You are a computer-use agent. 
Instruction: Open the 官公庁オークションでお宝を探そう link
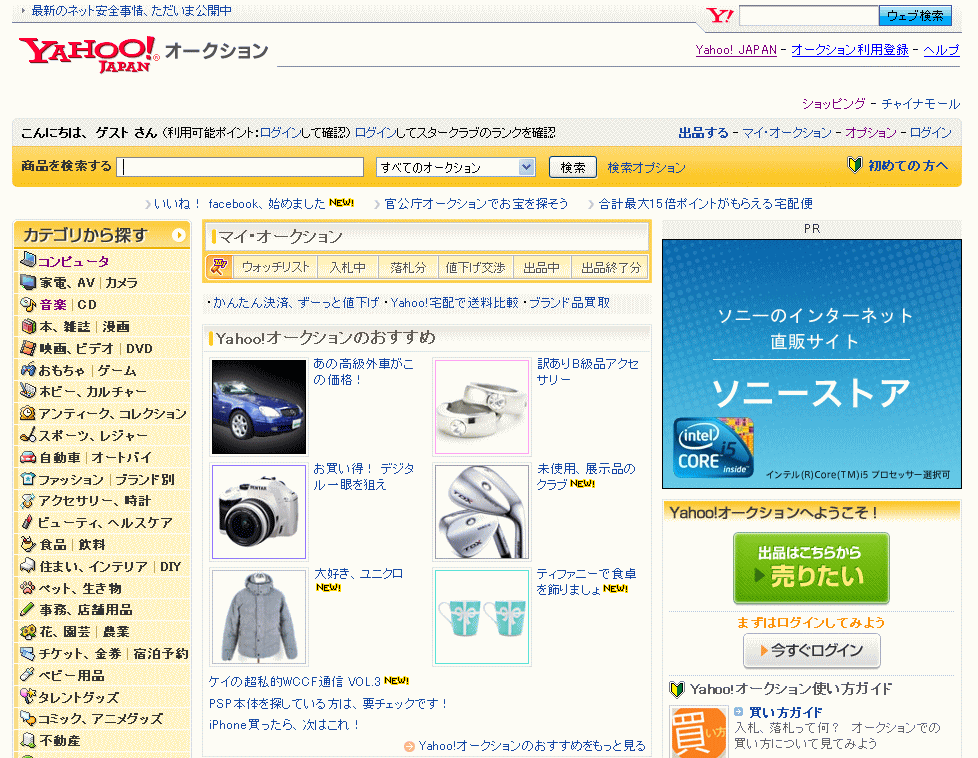[x=476, y=203]
